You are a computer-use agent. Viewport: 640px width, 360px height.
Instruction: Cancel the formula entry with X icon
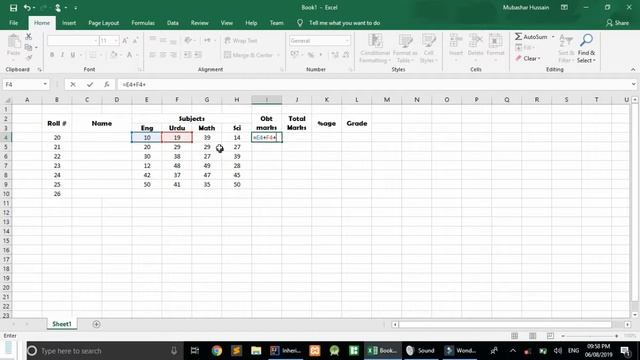[x=73, y=84]
